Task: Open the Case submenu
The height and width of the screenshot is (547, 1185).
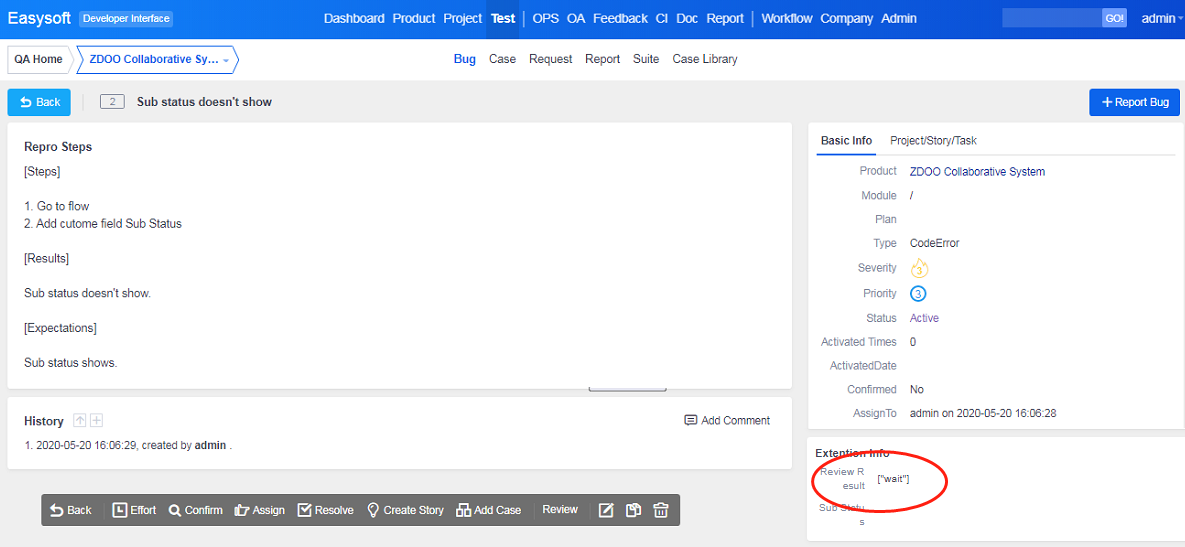Action: pos(502,59)
